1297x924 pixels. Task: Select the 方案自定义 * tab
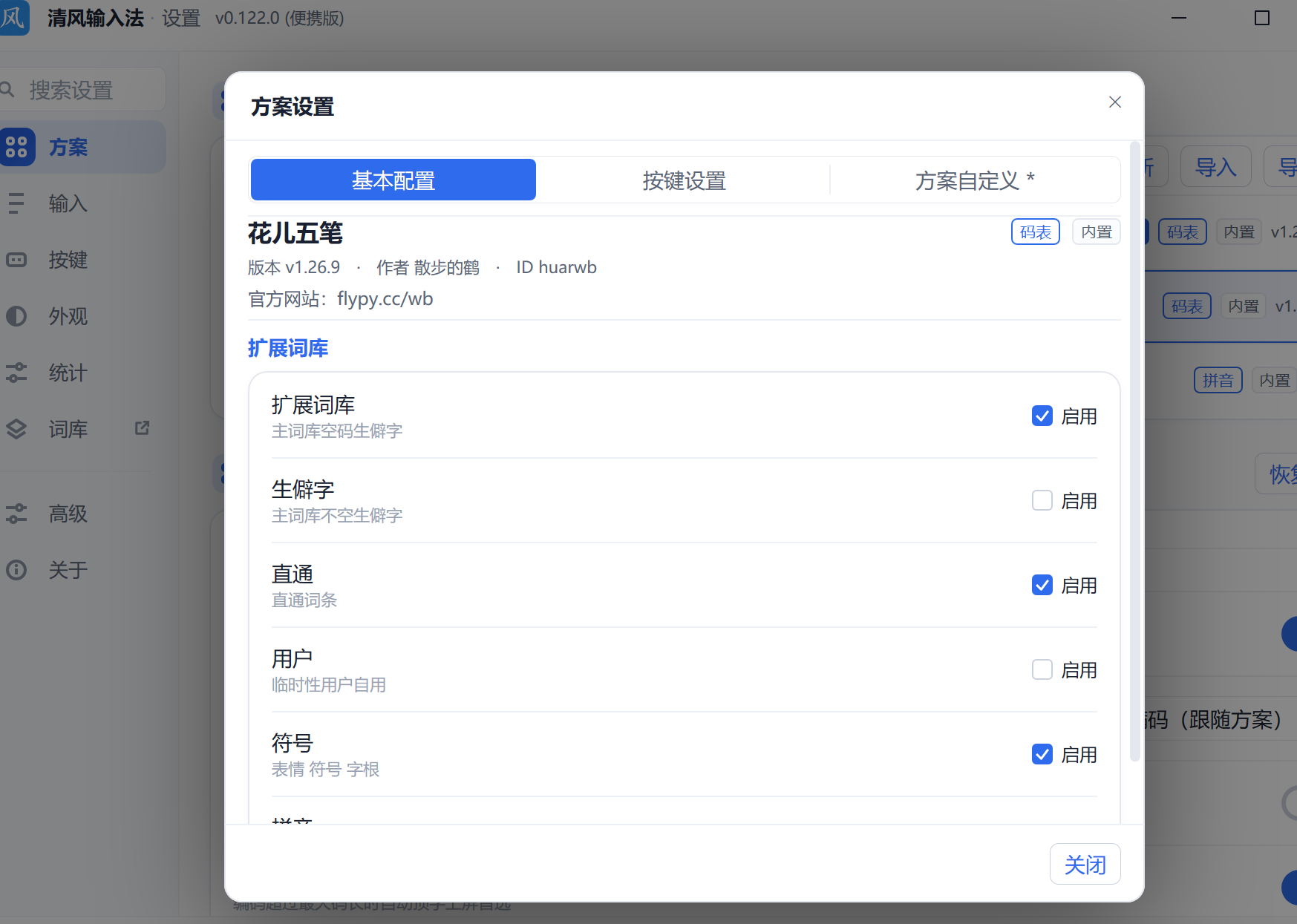[975, 180]
